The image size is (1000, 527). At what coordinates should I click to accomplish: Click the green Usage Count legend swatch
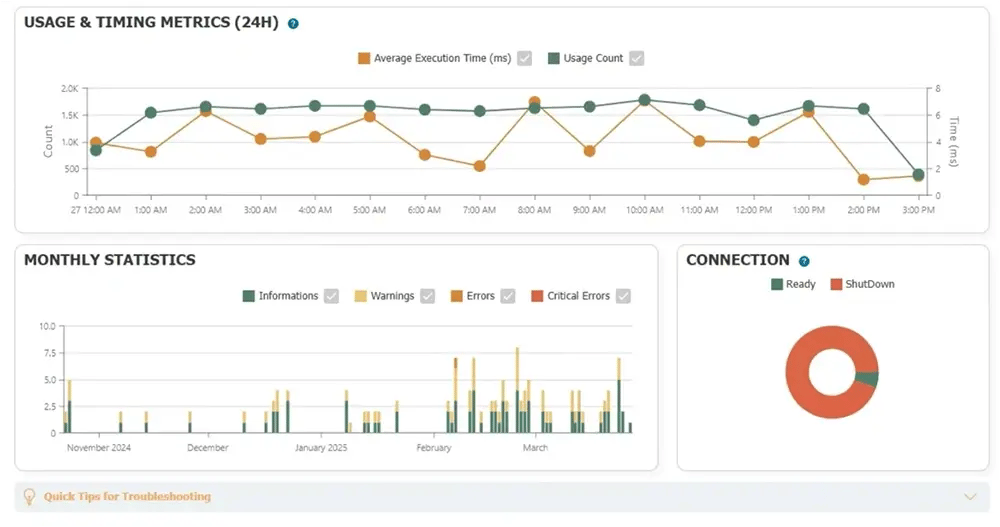click(x=554, y=58)
